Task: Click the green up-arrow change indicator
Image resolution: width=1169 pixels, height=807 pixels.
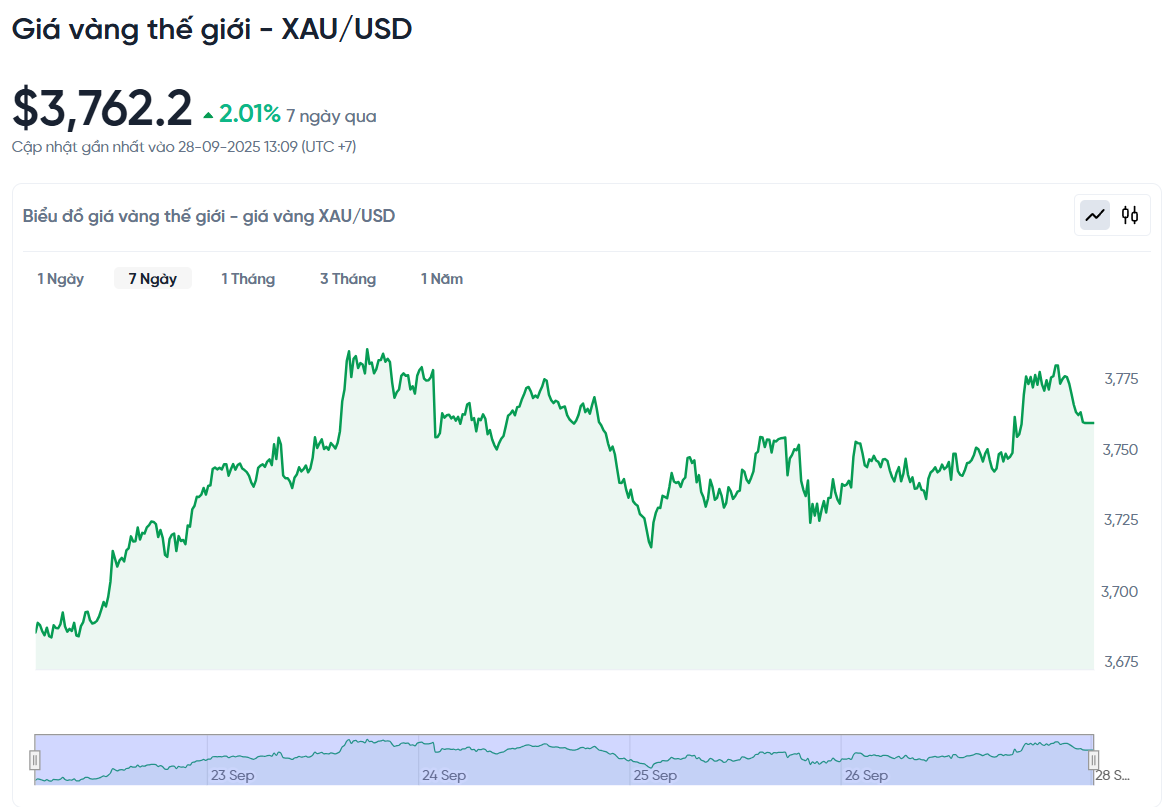Action: coord(208,115)
